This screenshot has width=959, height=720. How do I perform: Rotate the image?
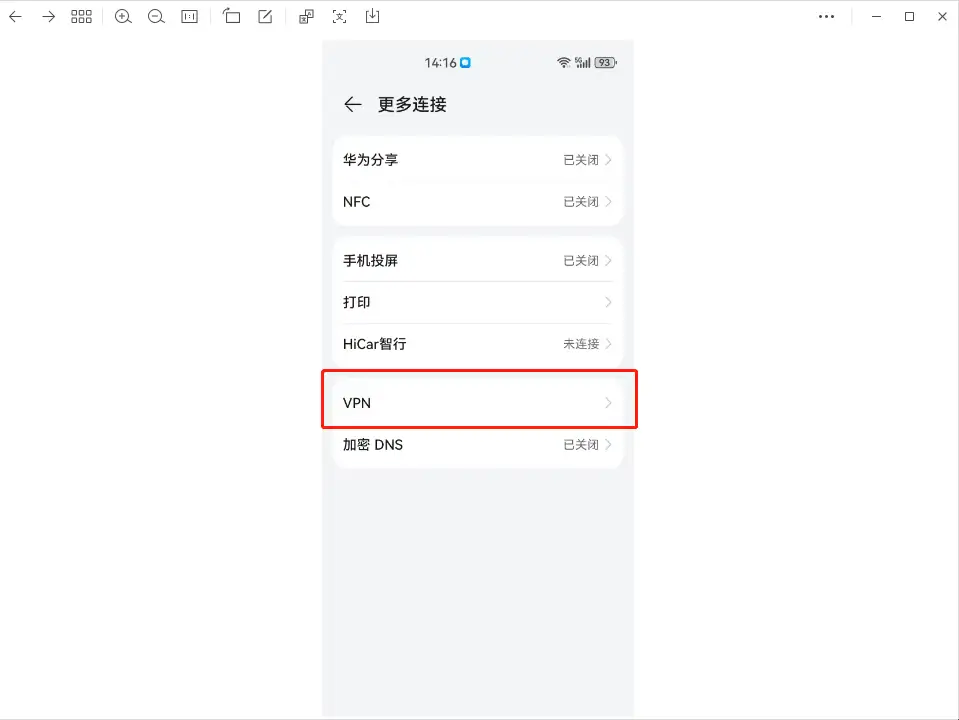pos(231,16)
